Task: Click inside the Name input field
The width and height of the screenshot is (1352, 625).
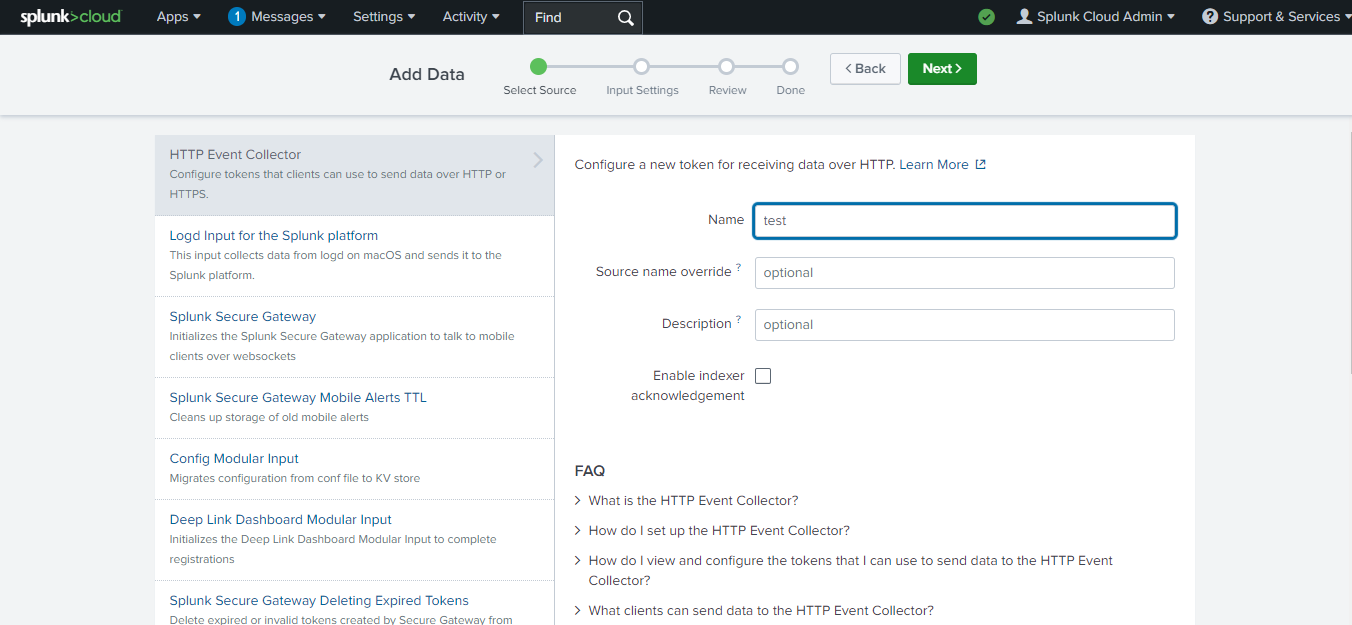Action: 963,220
